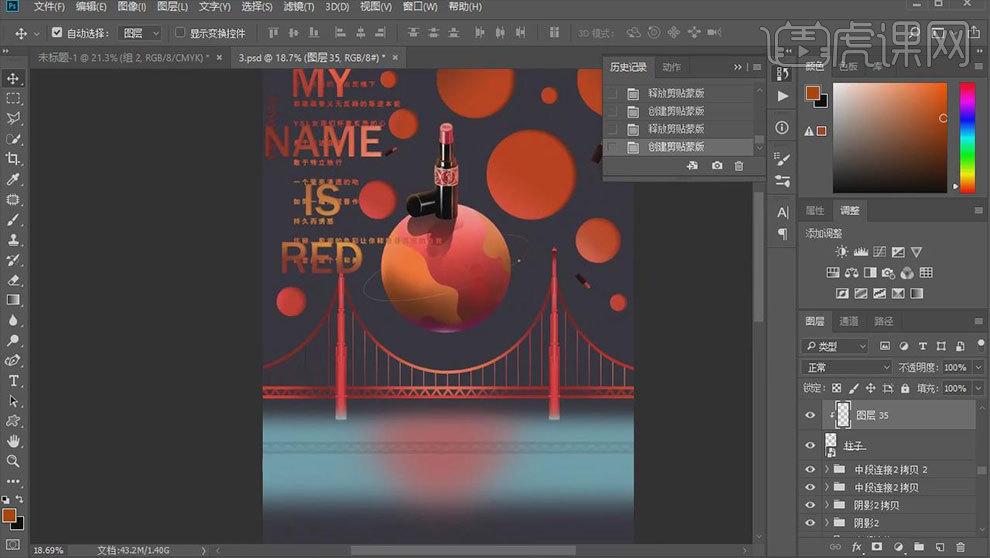Click the 图层 35 layer thumbnail
This screenshot has width=990, height=558.
pos(844,415)
